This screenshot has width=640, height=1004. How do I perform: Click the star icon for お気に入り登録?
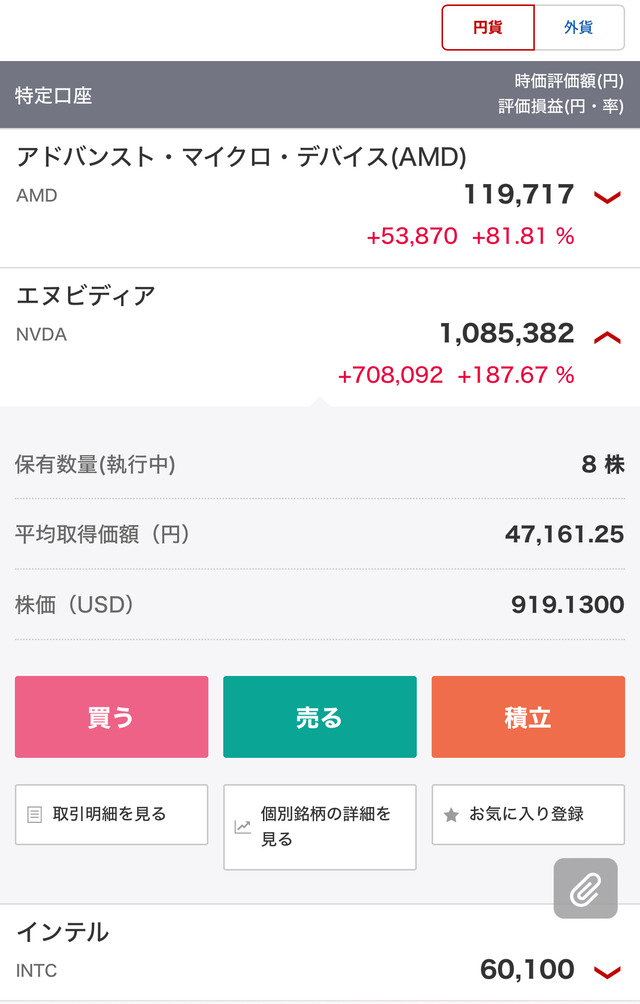click(x=451, y=814)
